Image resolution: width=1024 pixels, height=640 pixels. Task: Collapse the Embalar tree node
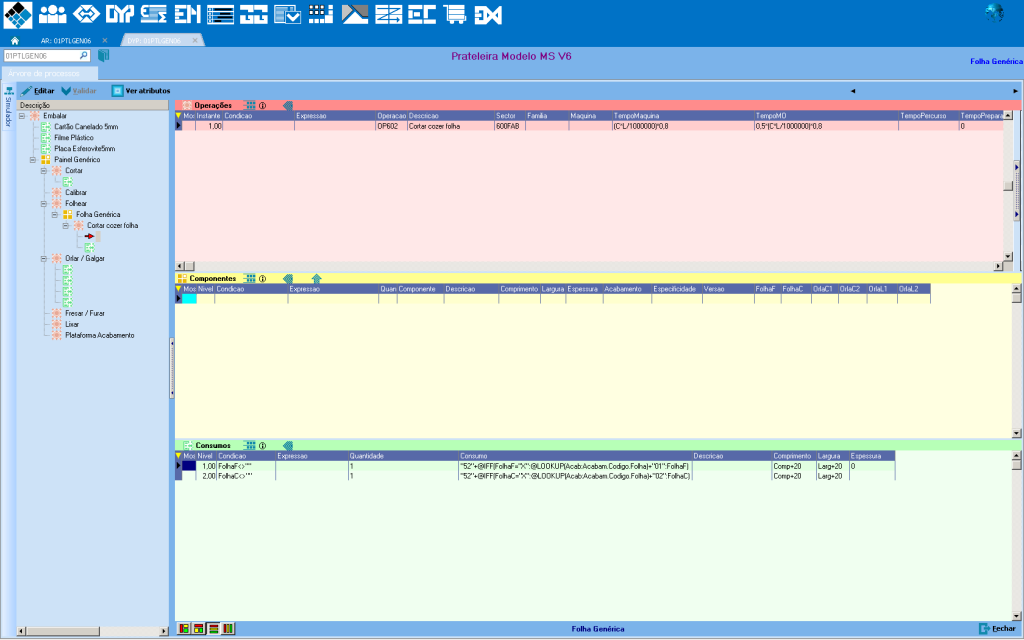point(22,116)
